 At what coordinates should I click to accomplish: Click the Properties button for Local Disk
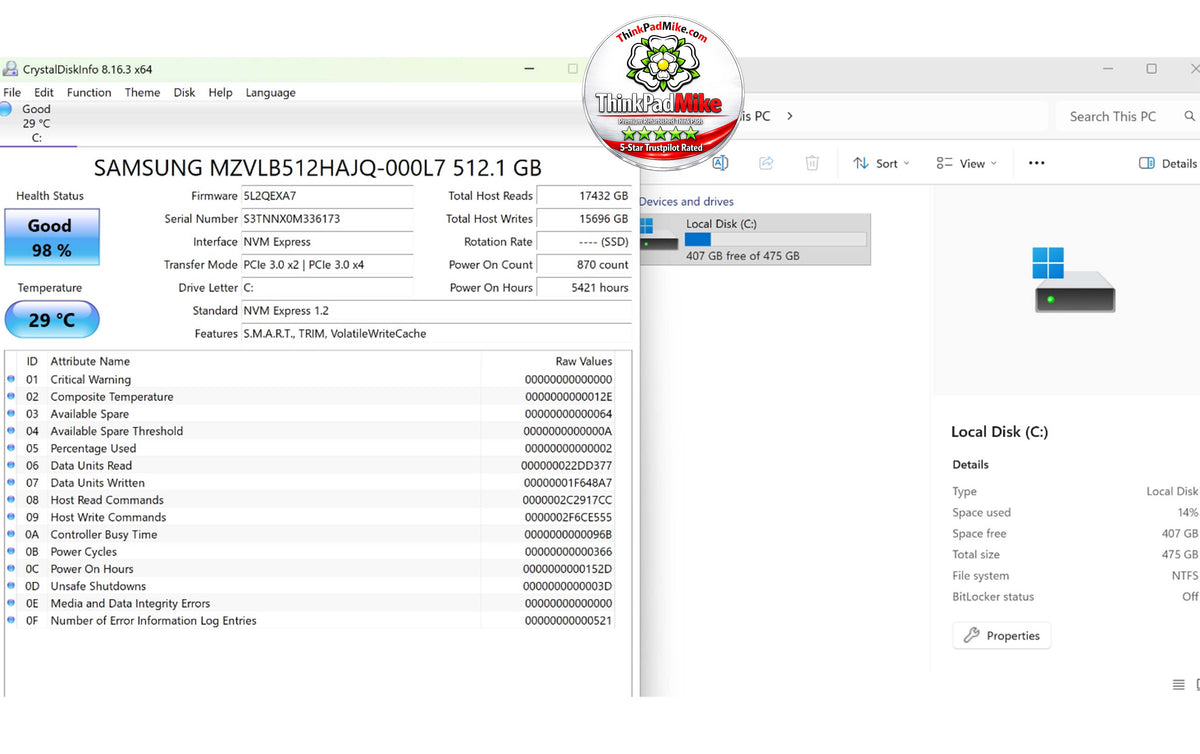coord(1001,636)
